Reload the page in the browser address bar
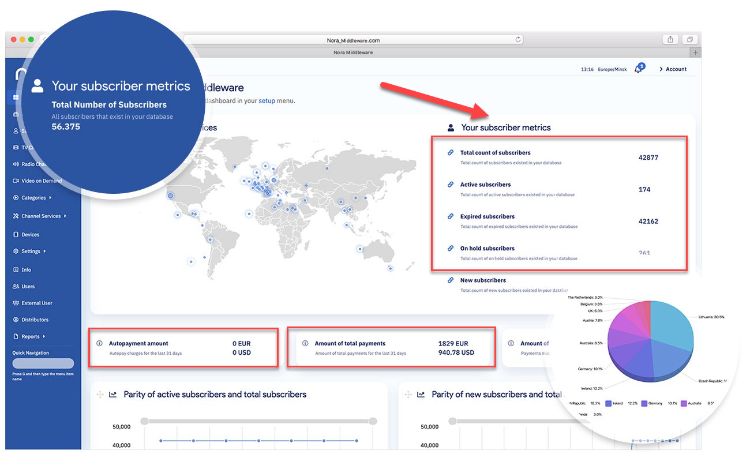This screenshot has width=750, height=473. (x=518, y=40)
